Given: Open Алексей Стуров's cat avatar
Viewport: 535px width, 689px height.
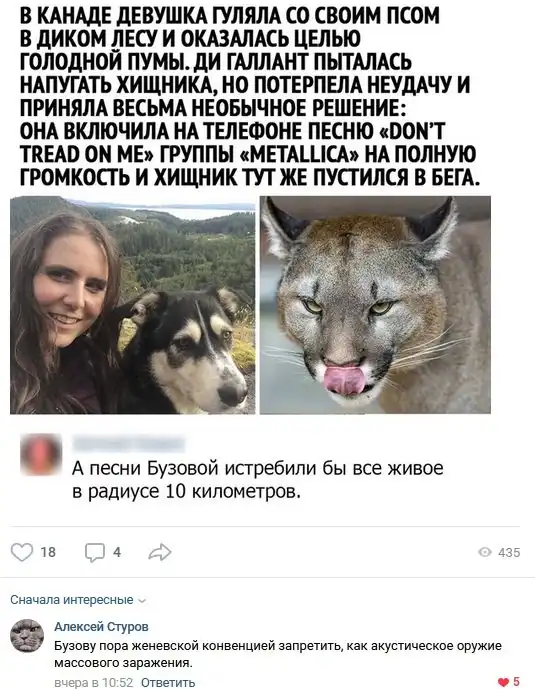Looking at the screenshot, I should click(27, 635).
